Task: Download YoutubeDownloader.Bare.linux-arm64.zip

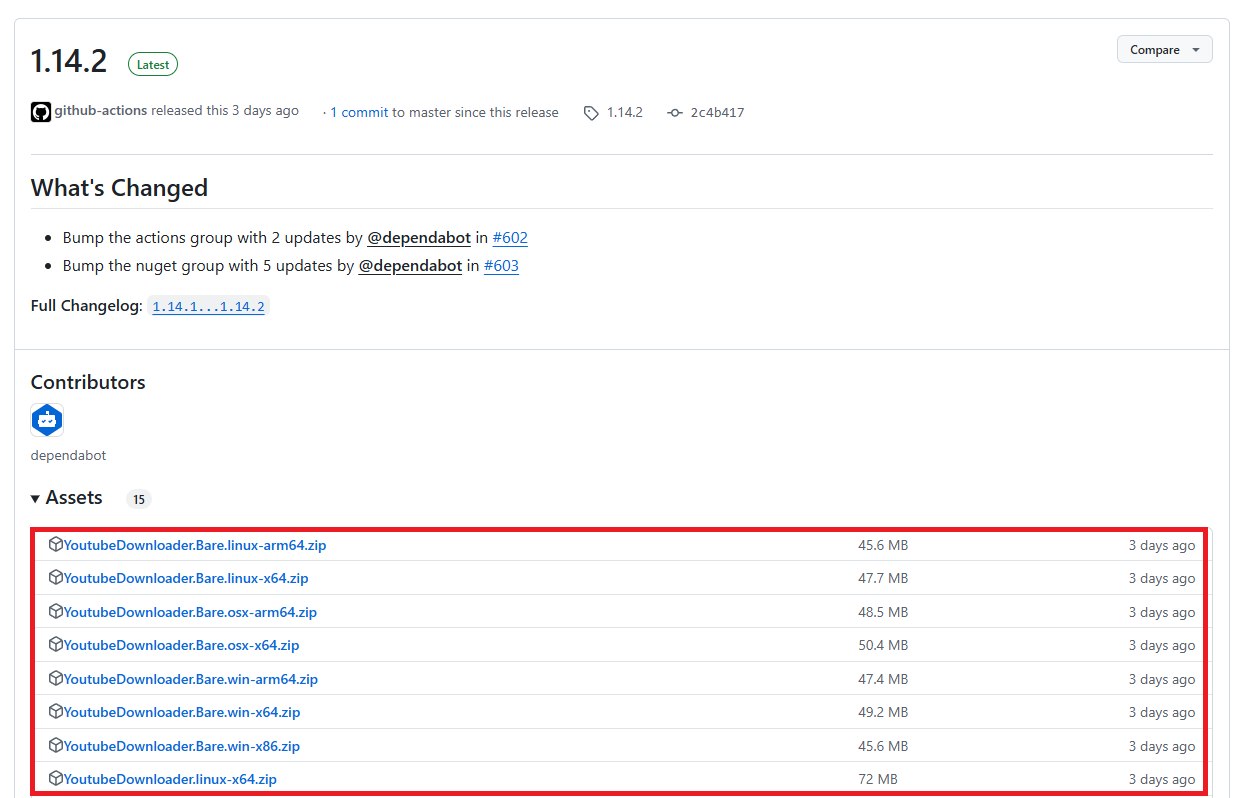Action: coord(195,545)
